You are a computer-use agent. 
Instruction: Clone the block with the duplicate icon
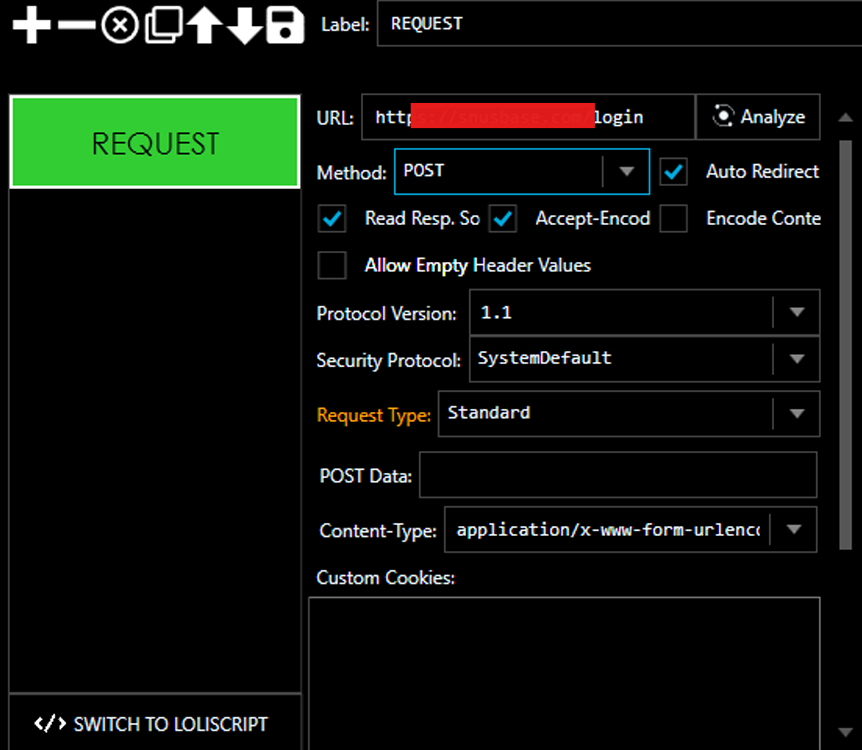pos(164,25)
